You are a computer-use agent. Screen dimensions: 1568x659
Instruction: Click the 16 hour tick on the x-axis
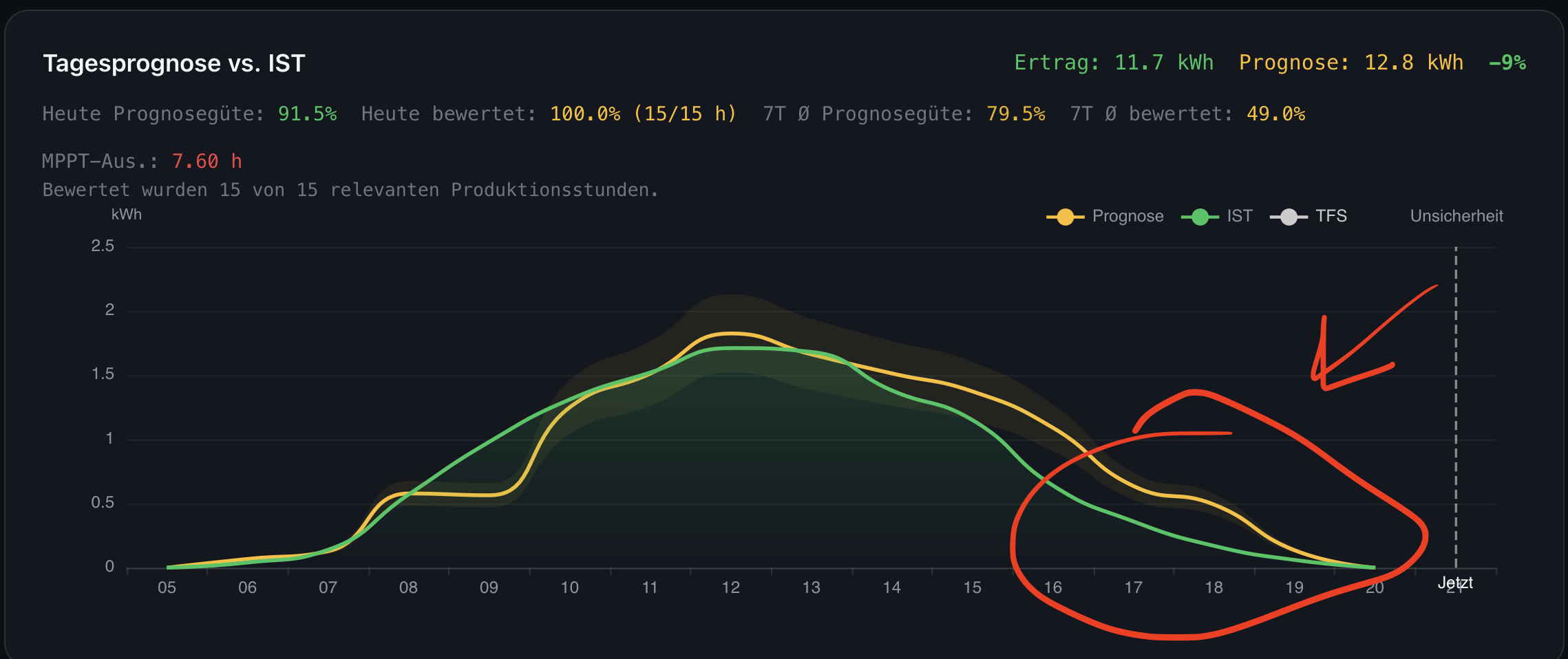[x=1052, y=587]
